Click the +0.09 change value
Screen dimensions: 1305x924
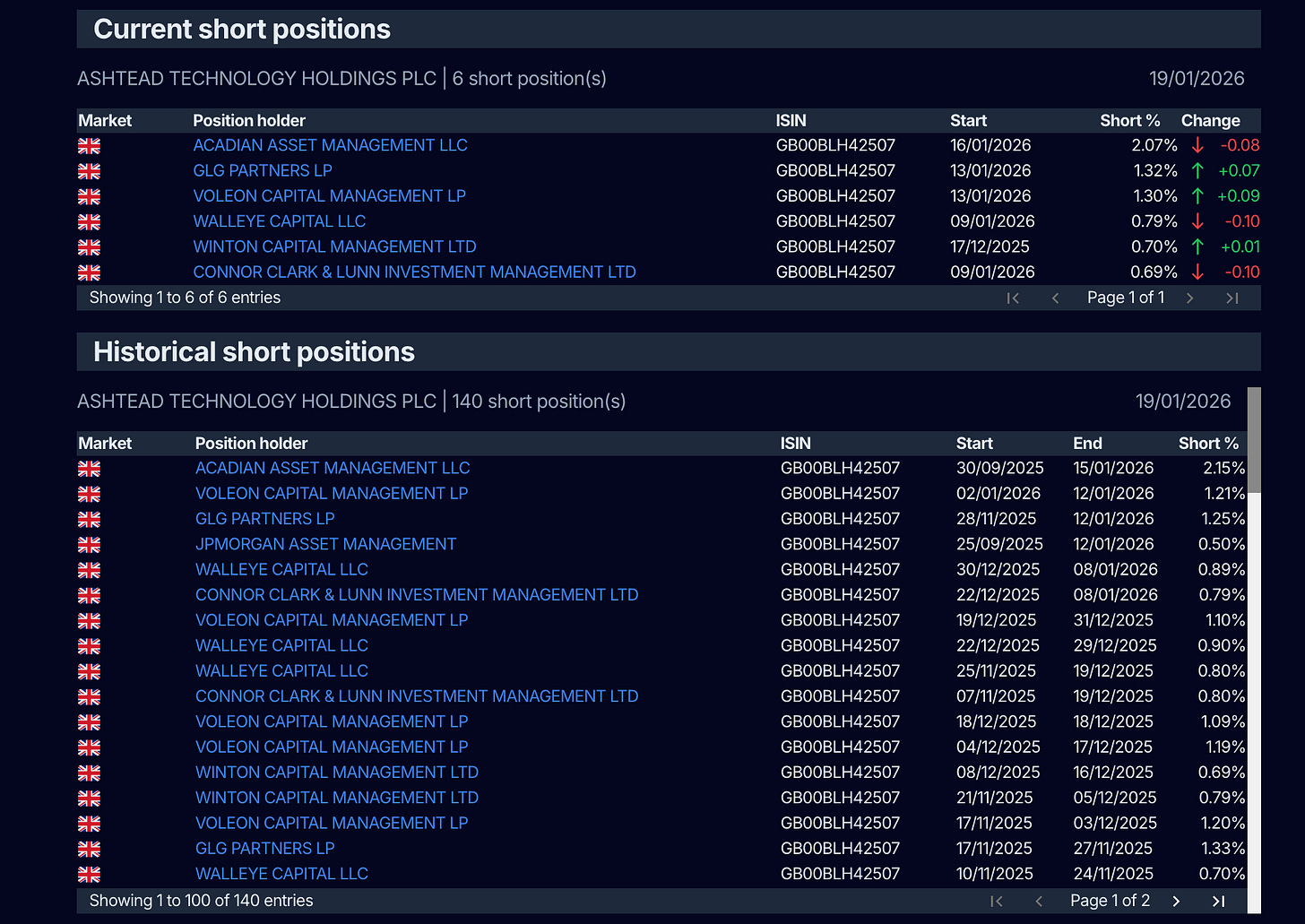tap(1239, 195)
